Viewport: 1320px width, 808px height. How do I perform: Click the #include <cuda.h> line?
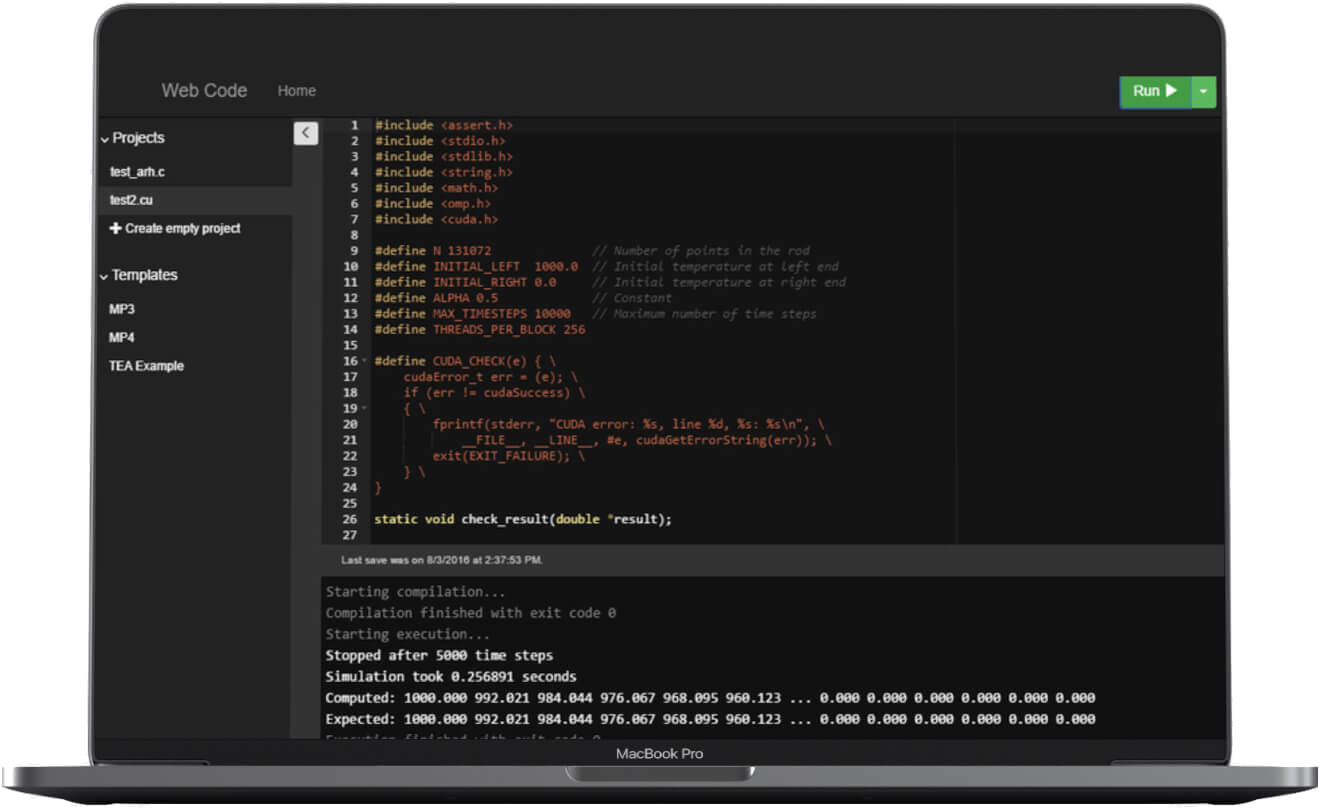point(435,219)
